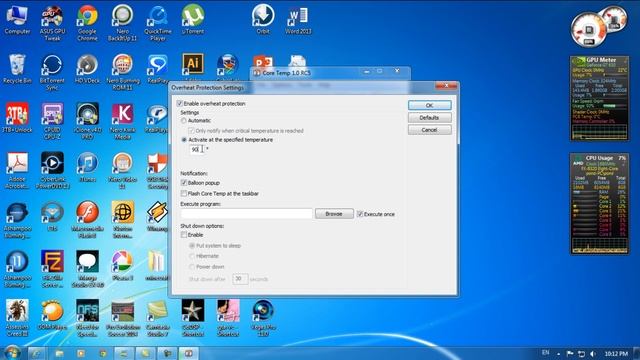Open the Action Center flag tray icon
The width and height of the screenshot is (640, 360).
point(570,353)
